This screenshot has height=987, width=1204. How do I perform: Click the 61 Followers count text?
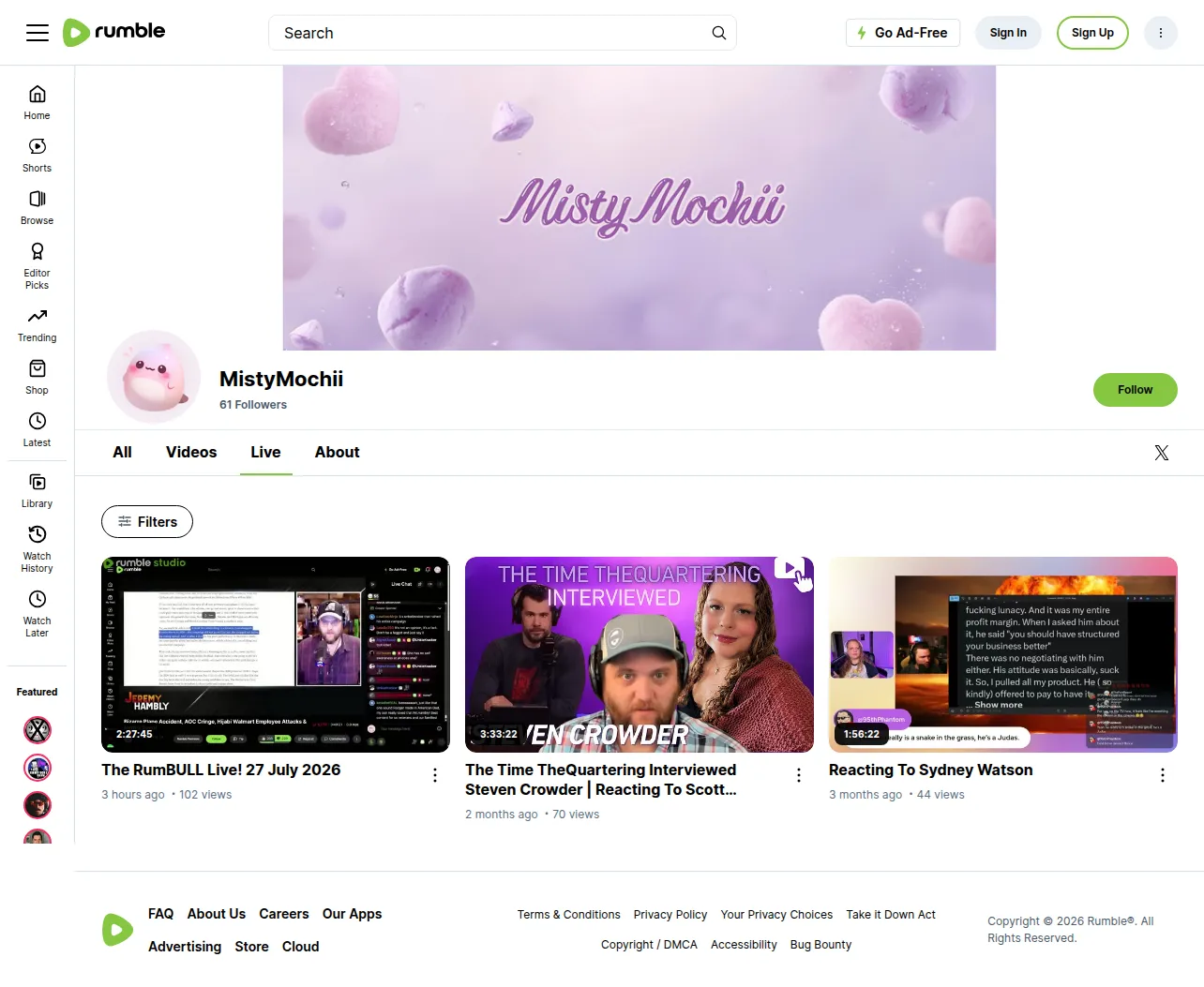tap(253, 405)
